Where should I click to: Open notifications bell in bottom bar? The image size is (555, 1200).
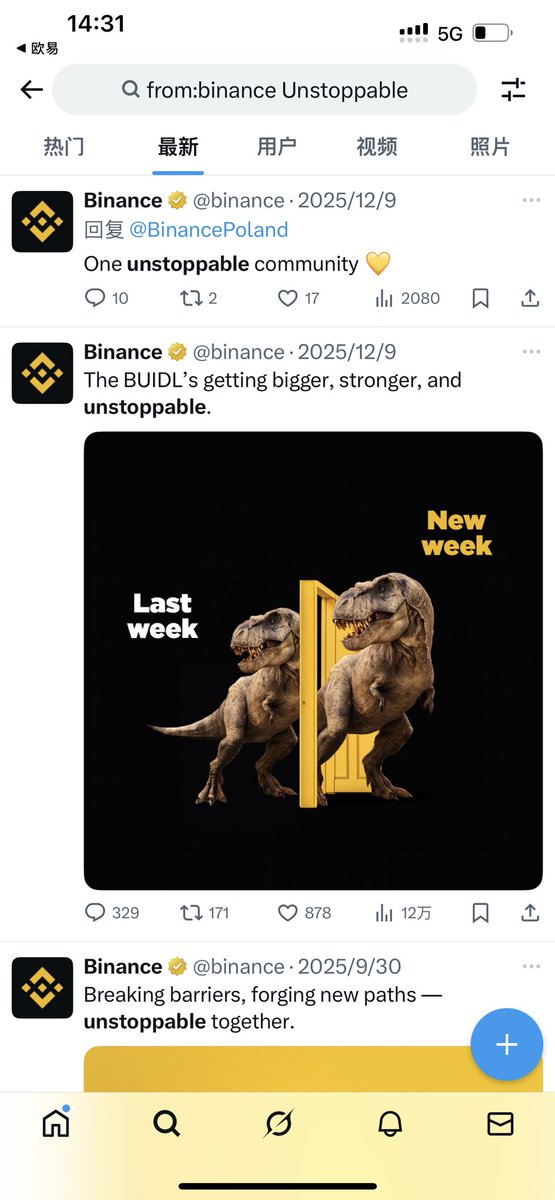coord(390,1124)
